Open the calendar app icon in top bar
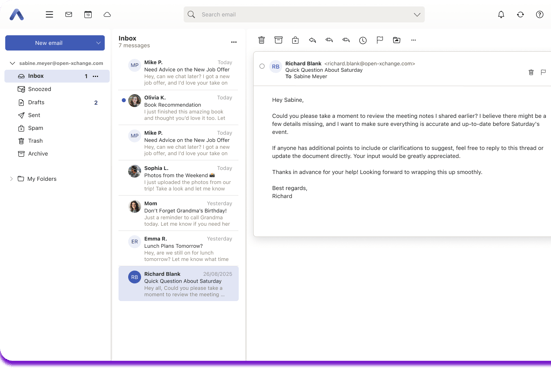551x368 pixels. 88,14
